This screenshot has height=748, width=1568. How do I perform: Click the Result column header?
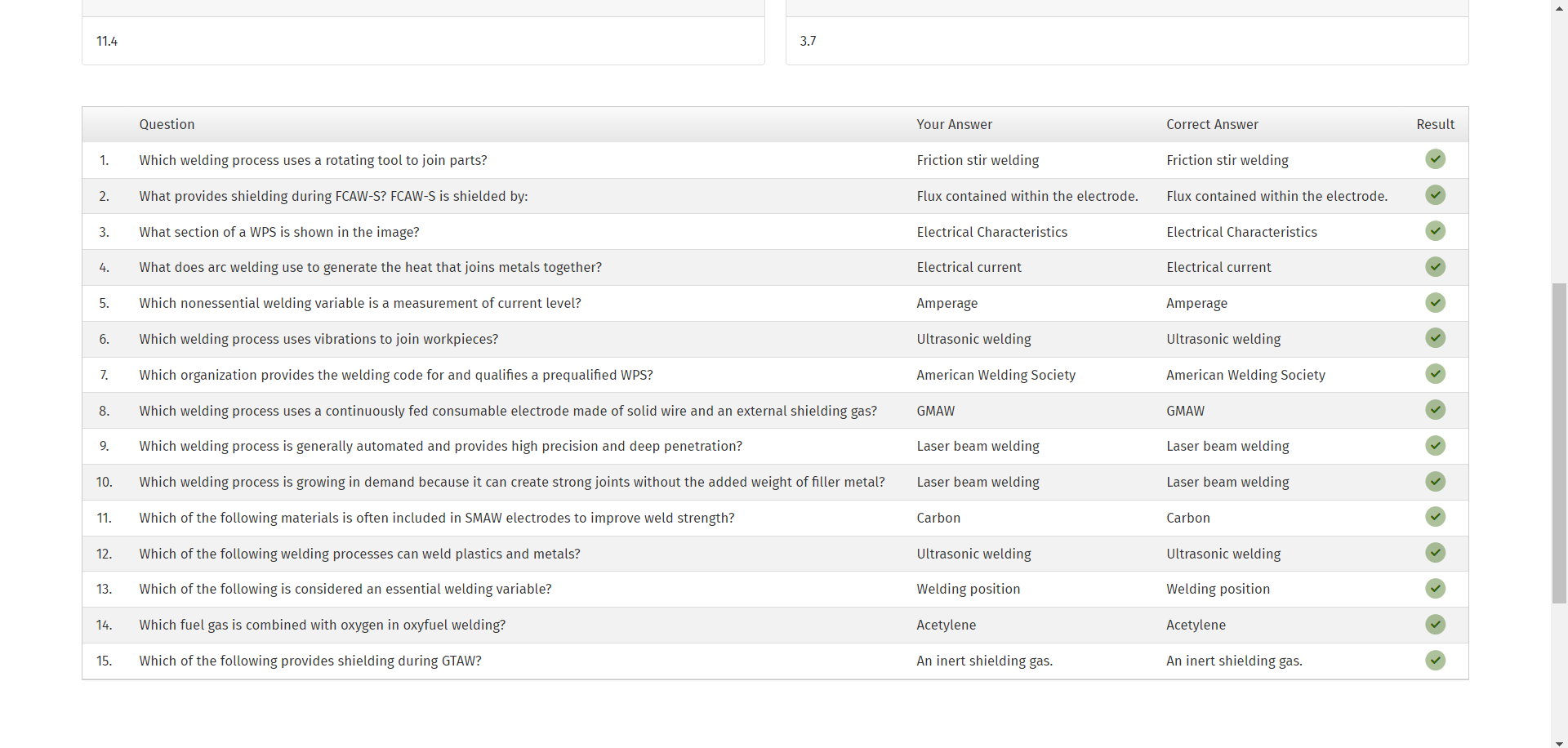tap(1435, 124)
